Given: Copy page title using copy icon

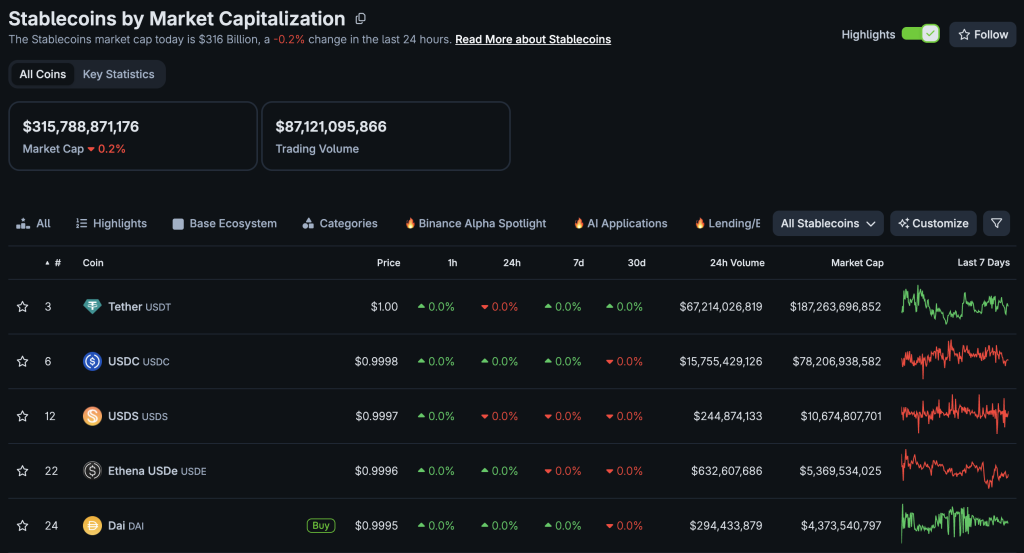Looking at the screenshot, I should (361, 18).
